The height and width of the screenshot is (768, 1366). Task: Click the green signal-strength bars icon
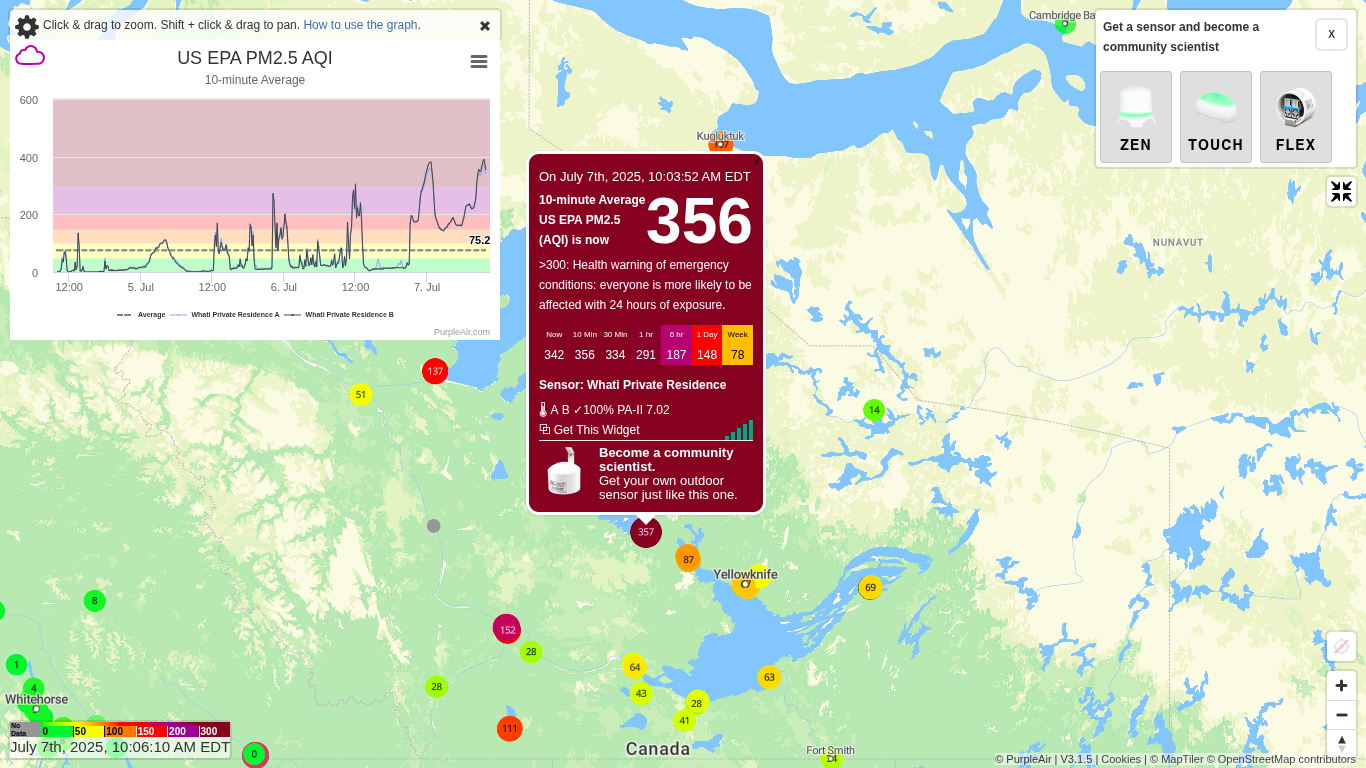(739, 430)
